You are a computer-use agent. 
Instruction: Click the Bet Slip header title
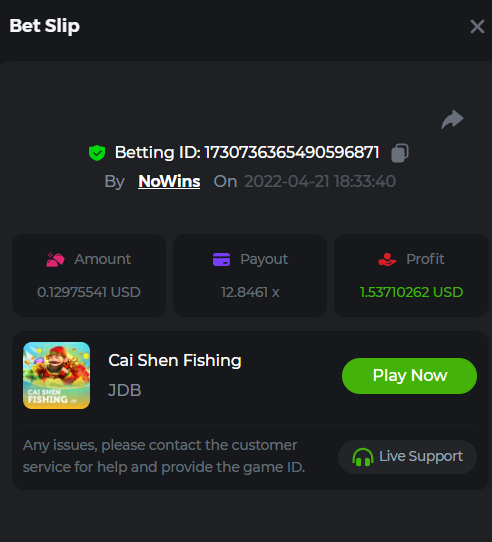(x=45, y=26)
